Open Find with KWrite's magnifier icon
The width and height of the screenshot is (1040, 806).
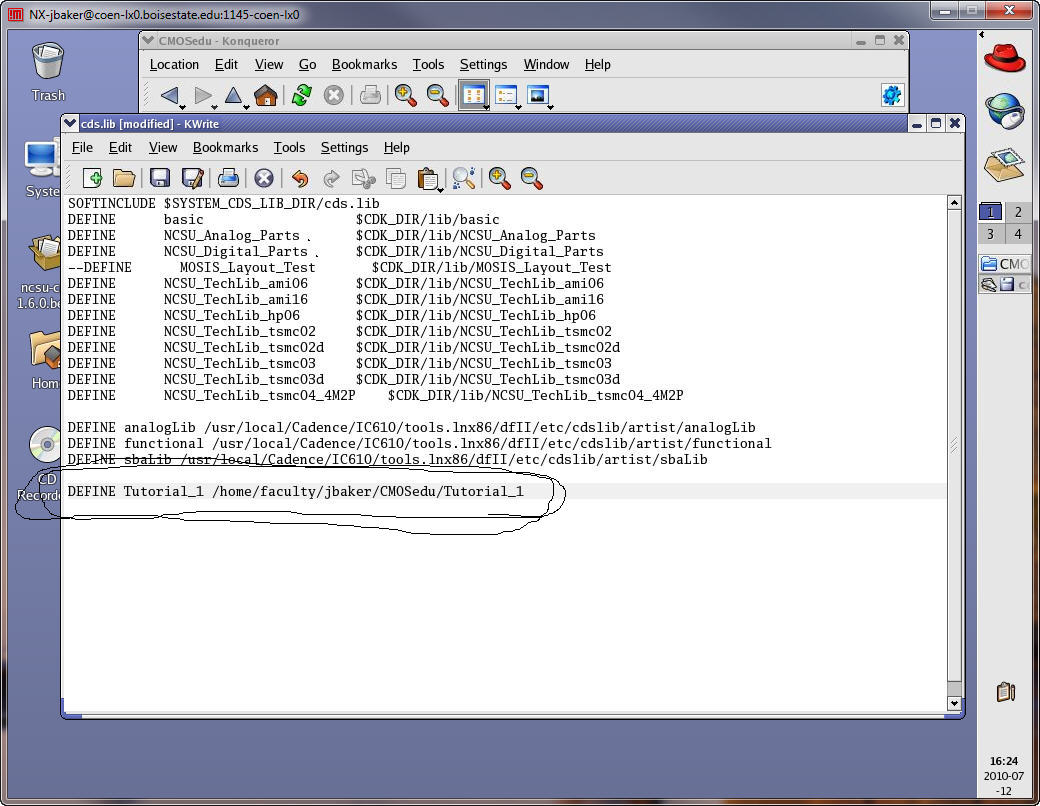(x=464, y=178)
